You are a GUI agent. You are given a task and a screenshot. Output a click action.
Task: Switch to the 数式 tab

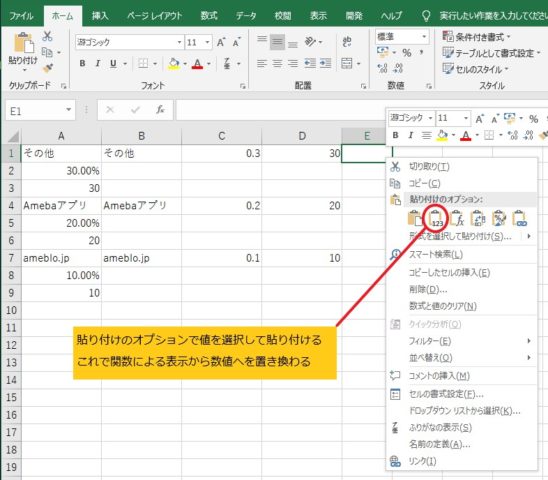[x=209, y=16]
